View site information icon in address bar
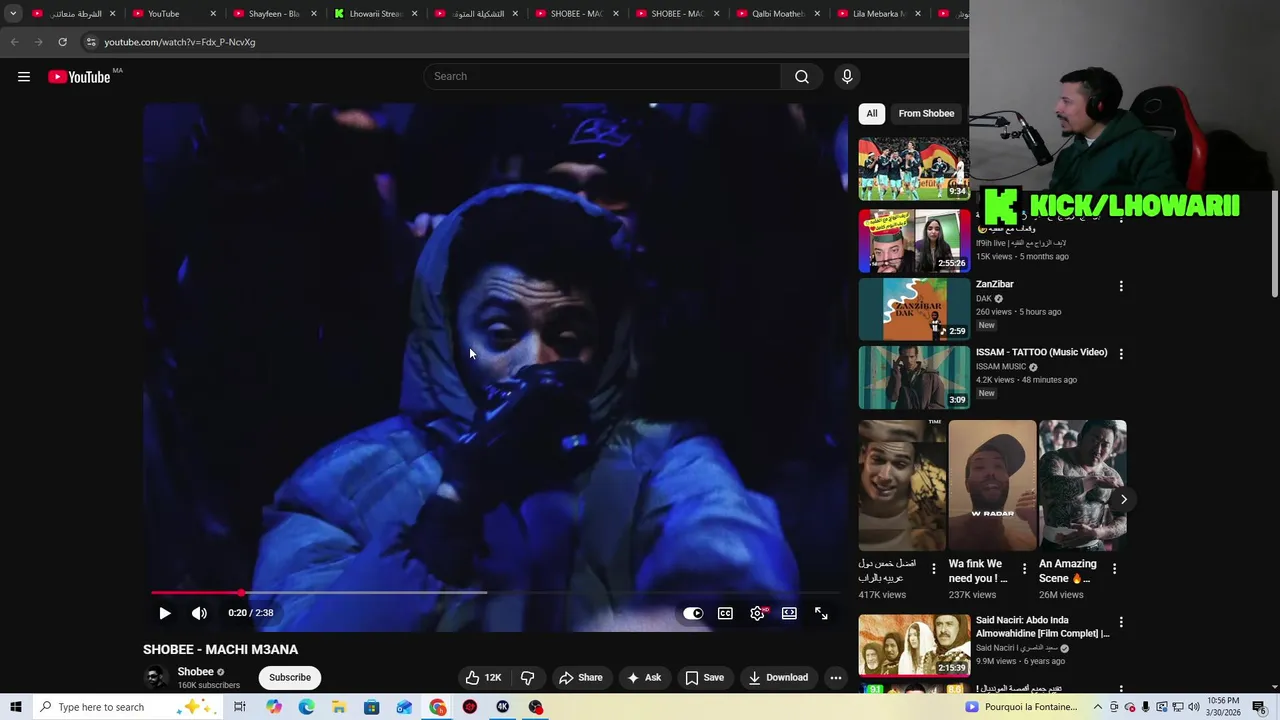Image resolution: width=1280 pixels, height=720 pixels. pyautogui.click(x=90, y=42)
